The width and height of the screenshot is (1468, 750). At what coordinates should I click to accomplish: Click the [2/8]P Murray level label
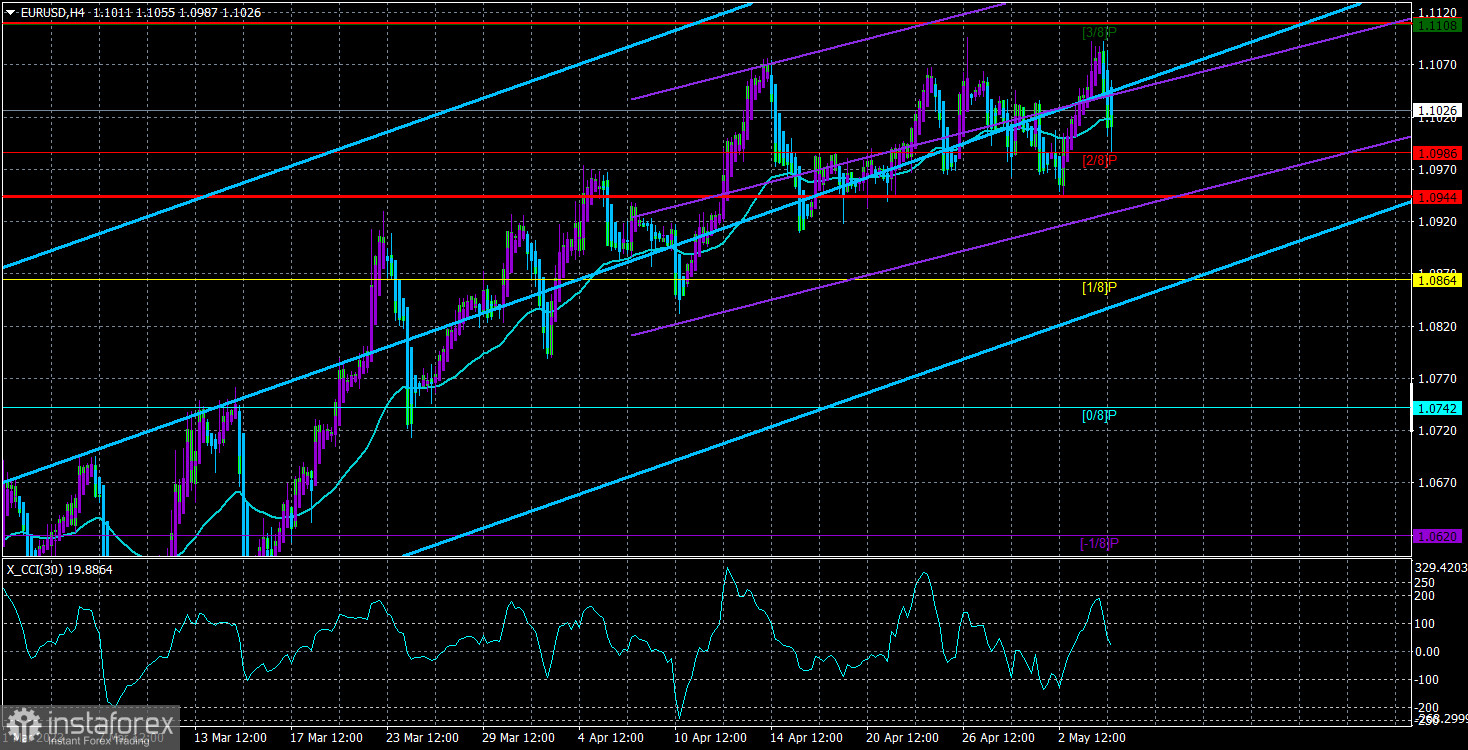[1100, 160]
